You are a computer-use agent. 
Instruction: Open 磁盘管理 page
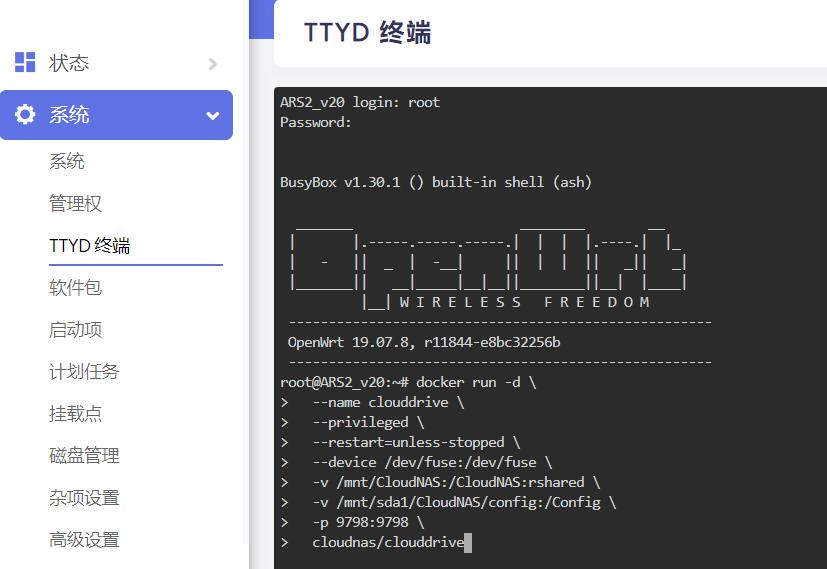click(x=84, y=455)
